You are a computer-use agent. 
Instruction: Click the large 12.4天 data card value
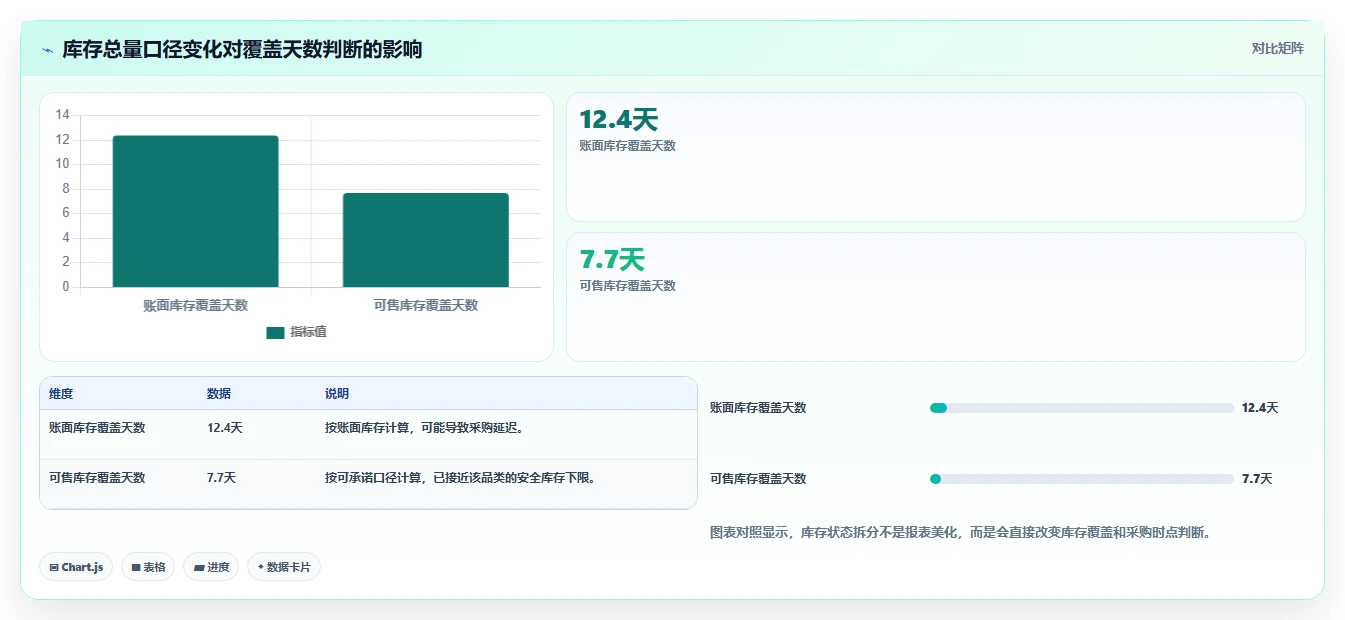(x=618, y=120)
